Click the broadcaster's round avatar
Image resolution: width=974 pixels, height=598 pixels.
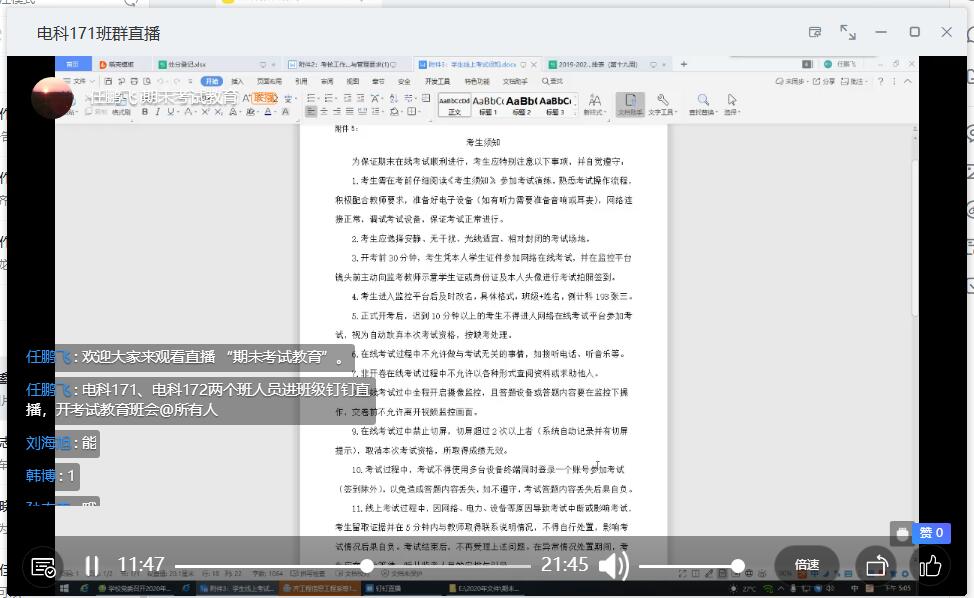pos(52,98)
